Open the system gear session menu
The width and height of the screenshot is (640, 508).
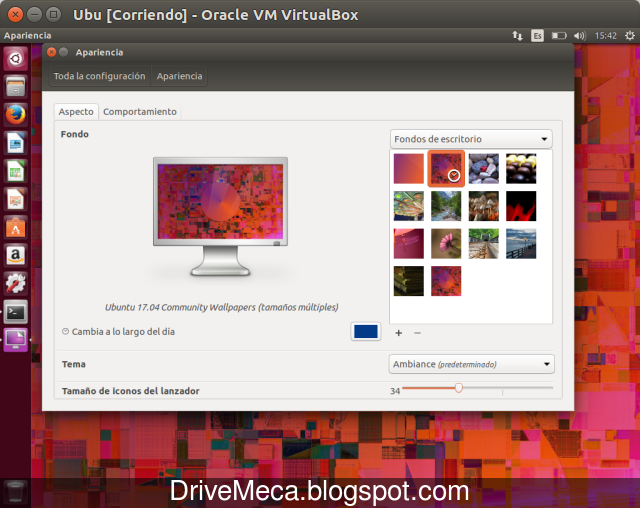coord(630,36)
